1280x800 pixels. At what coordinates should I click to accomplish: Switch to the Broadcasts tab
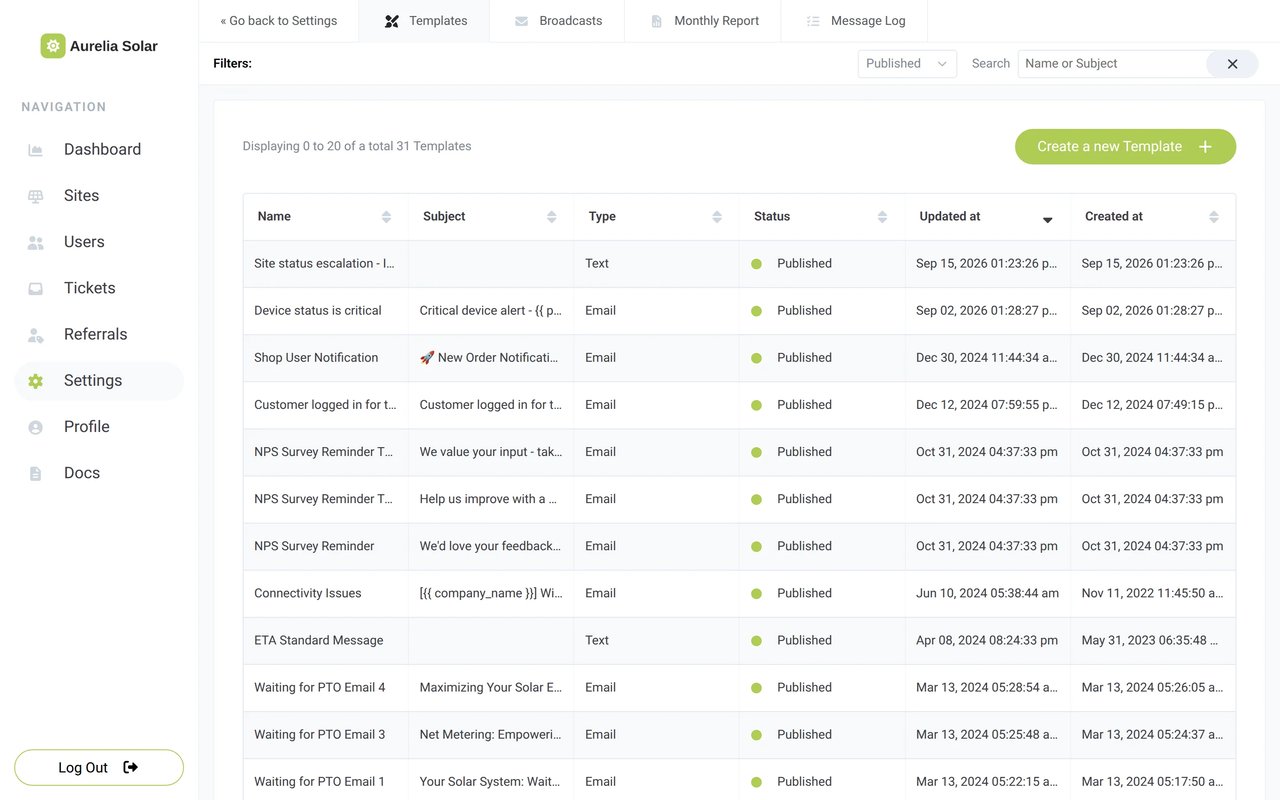point(557,21)
